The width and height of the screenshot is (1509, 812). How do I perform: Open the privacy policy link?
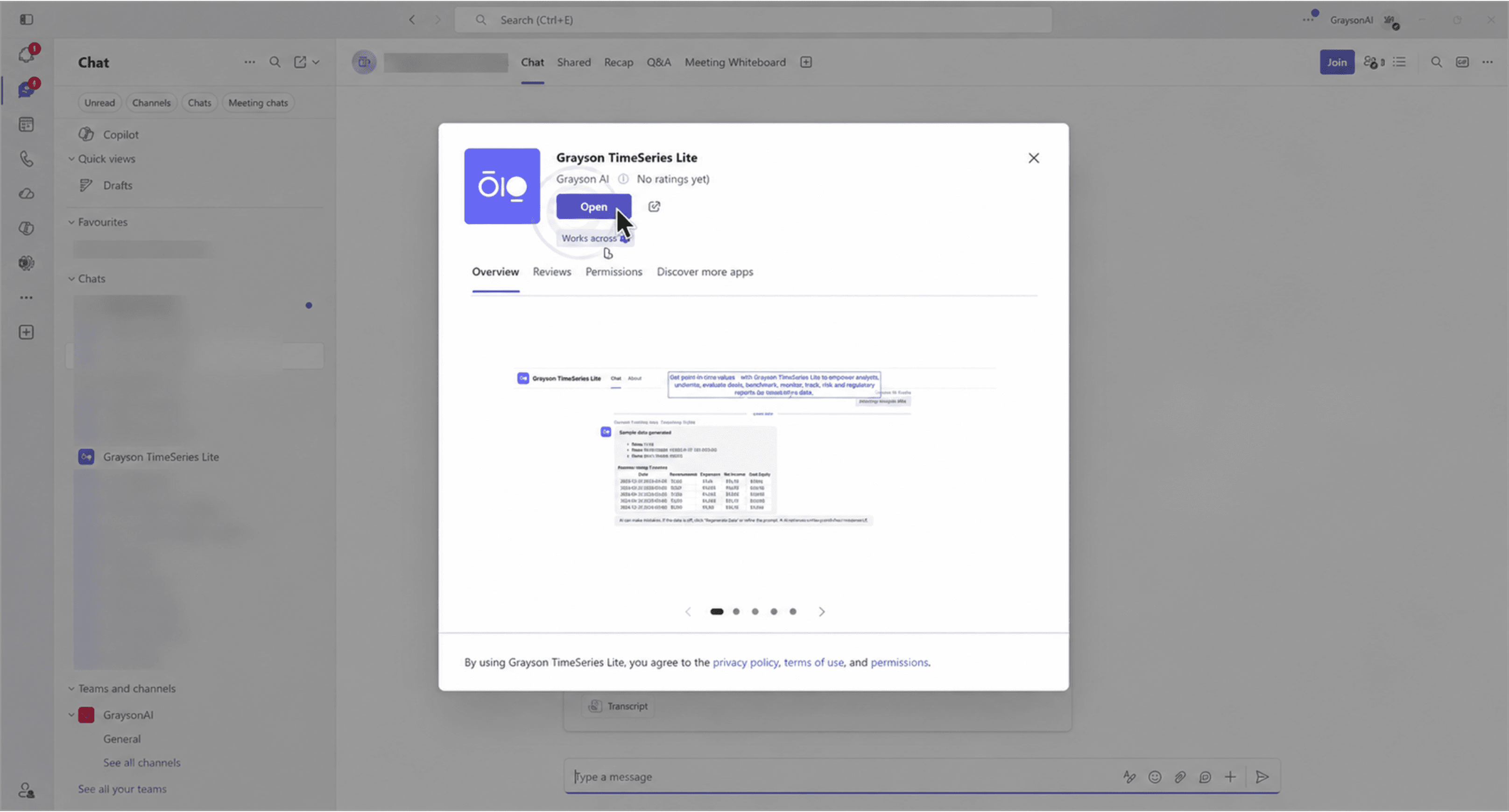(x=745, y=663)
